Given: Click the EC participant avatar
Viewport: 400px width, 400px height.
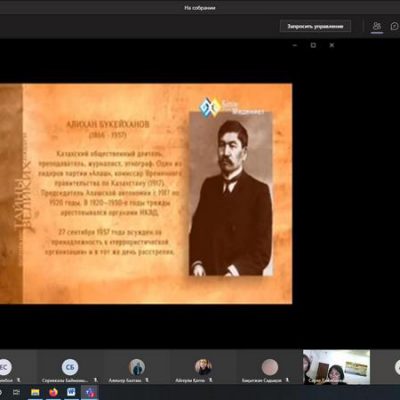Looking at the screenshot, I should (5, 367).
